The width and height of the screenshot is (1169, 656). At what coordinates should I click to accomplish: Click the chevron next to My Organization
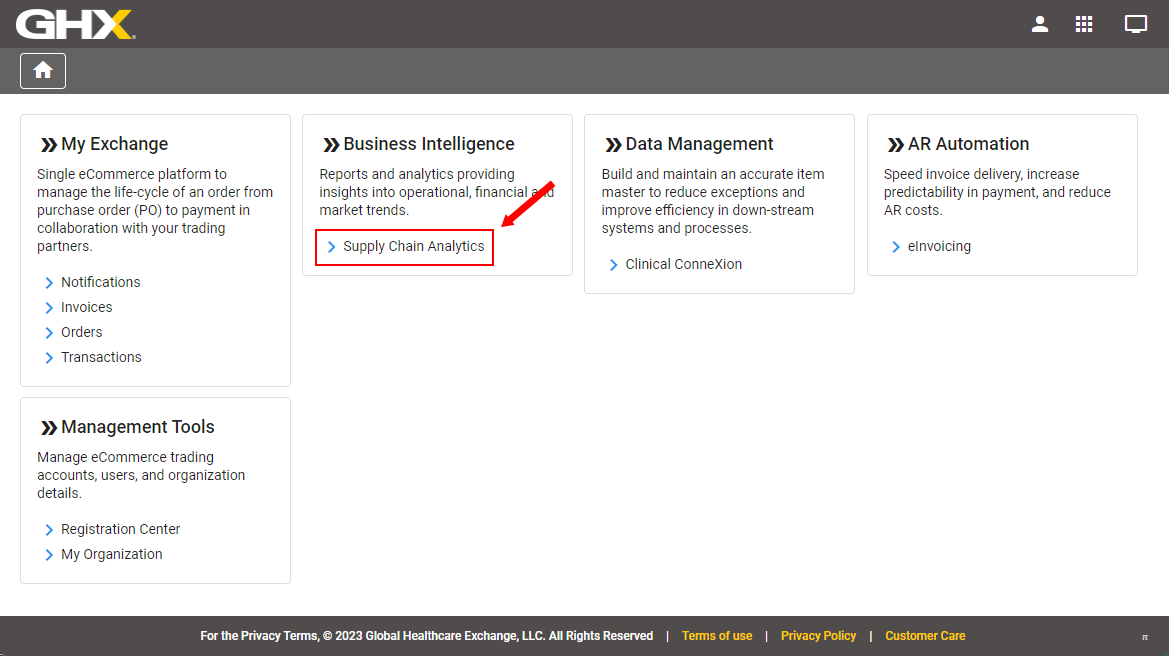pyautogui.click(x=49, y=555)
